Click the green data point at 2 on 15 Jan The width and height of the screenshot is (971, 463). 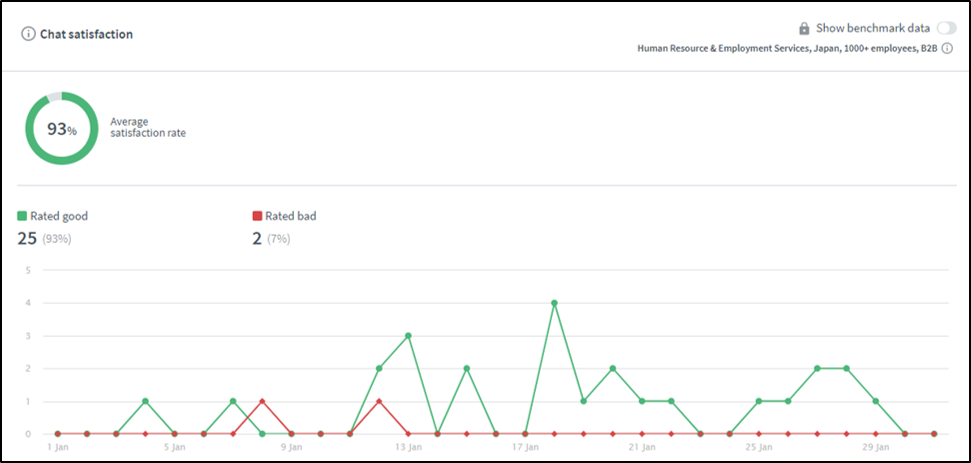[x=466, y=368]
